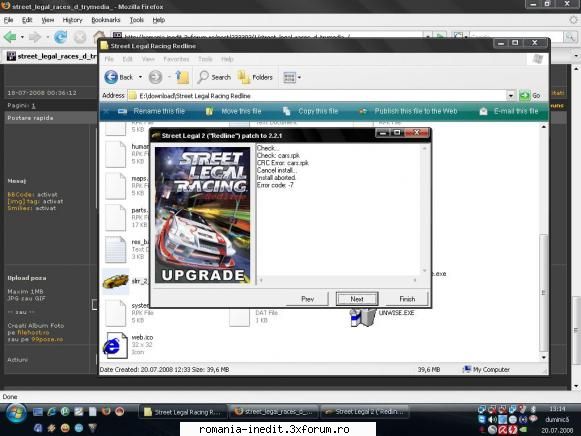Select human RPK file icon
The image size is (581, 436).
coord(116,154)
